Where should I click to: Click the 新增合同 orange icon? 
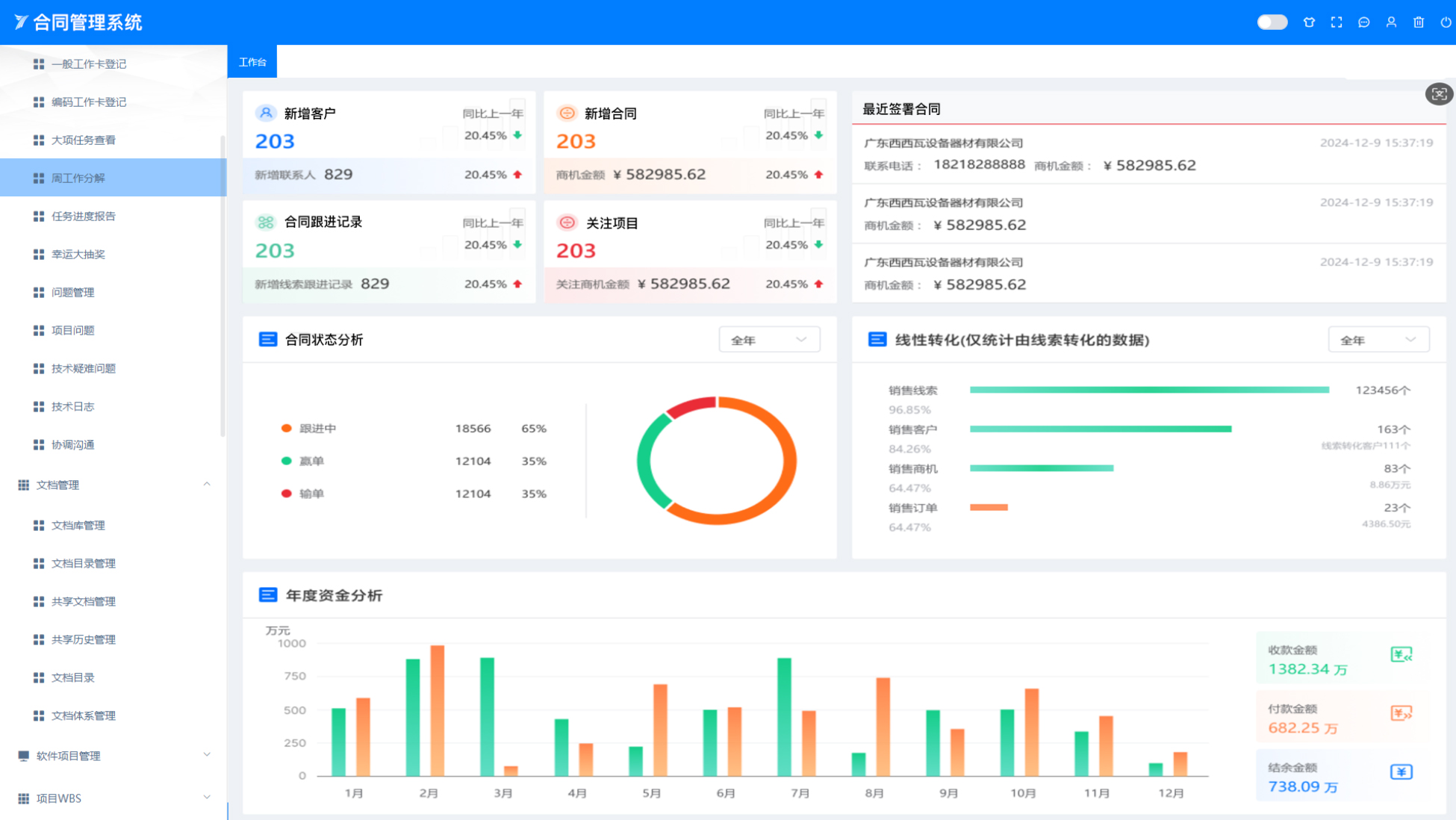click(567, 113)
